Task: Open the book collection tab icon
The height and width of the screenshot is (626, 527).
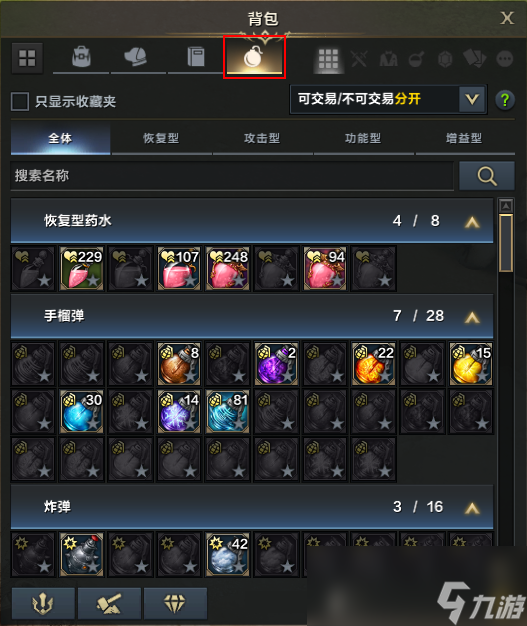Action: coord(196,57)
